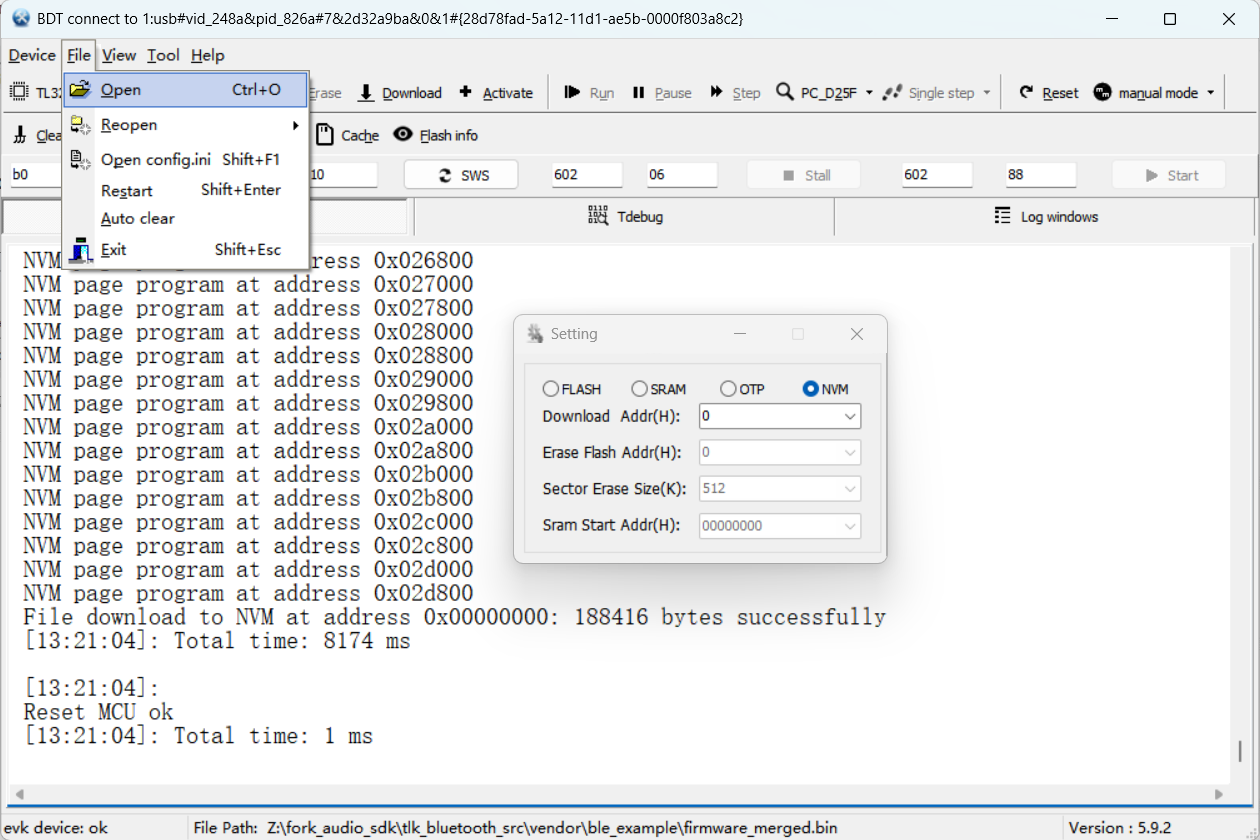The image size is (1260, 840).
Task: Click the chip type icon beside TL32
Action: click(19, 92)
